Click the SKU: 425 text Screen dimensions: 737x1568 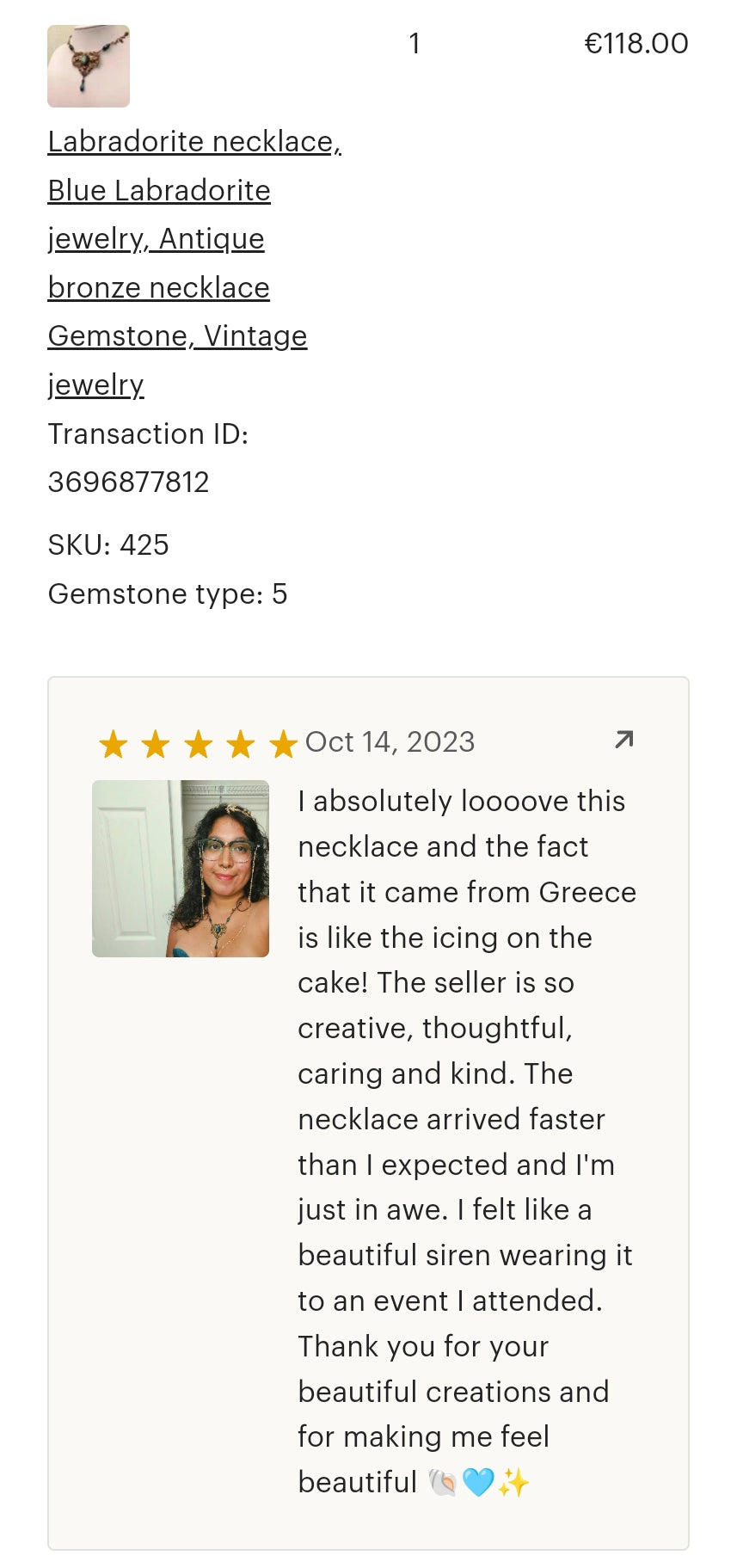click(x=108, y=545)
